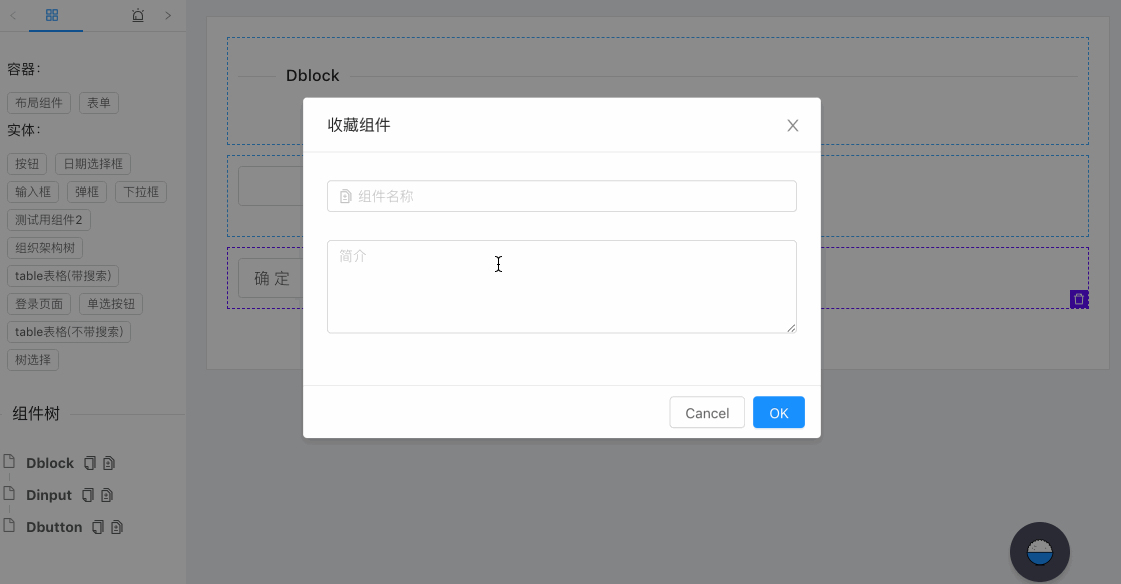1121x584 pixels.
Task: Click the file icon beside Dblock
Action: pyautogui.click(x=9, y=461)
